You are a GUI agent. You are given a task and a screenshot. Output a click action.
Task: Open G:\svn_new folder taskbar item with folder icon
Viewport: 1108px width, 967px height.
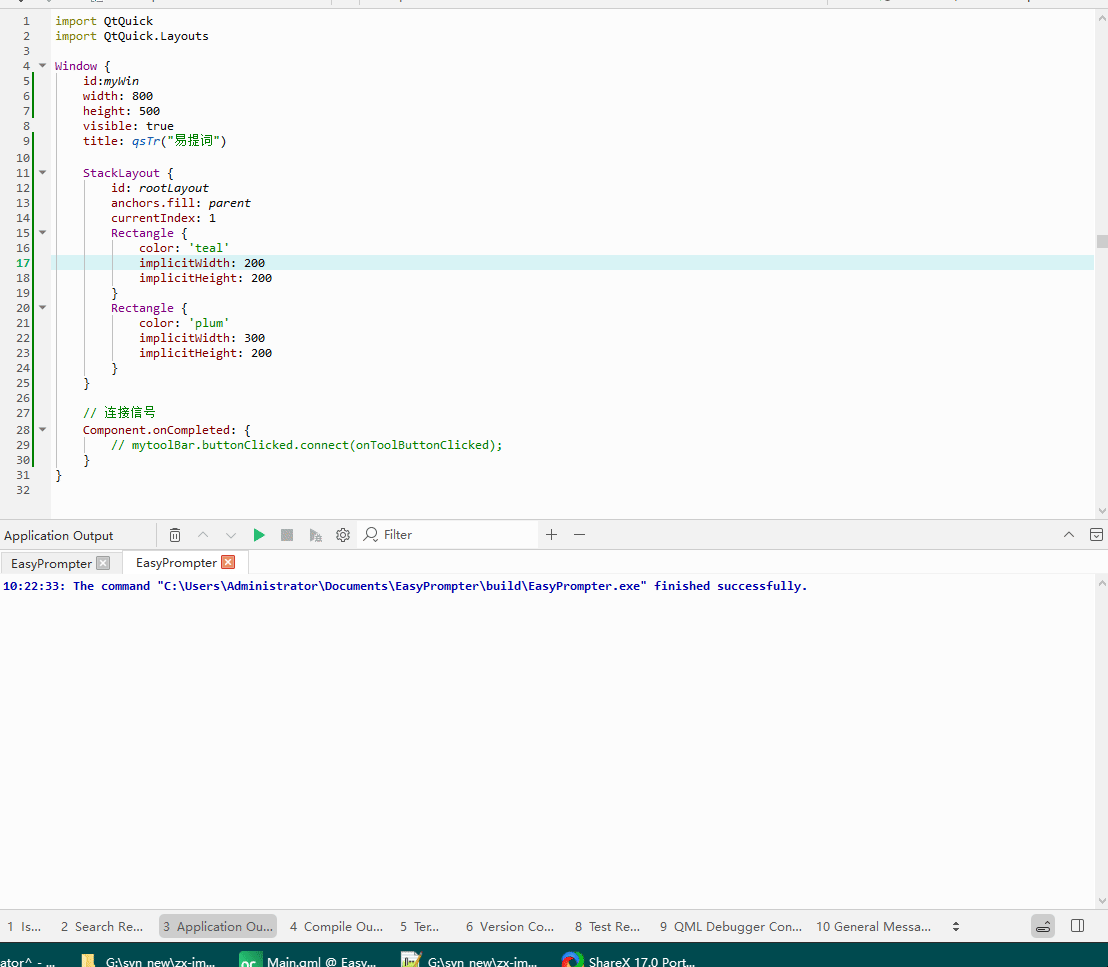(147, 961)
